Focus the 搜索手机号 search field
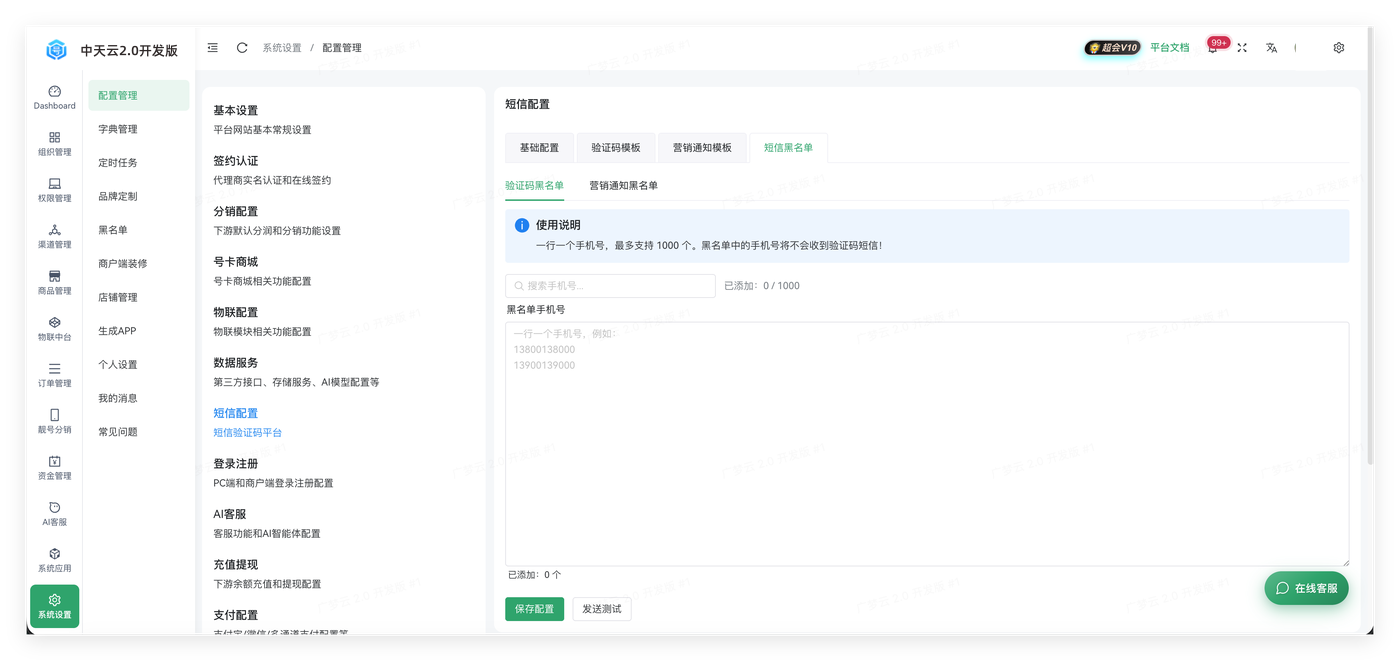The height and width of the screenshot is (661, 1400). [610, 286]
